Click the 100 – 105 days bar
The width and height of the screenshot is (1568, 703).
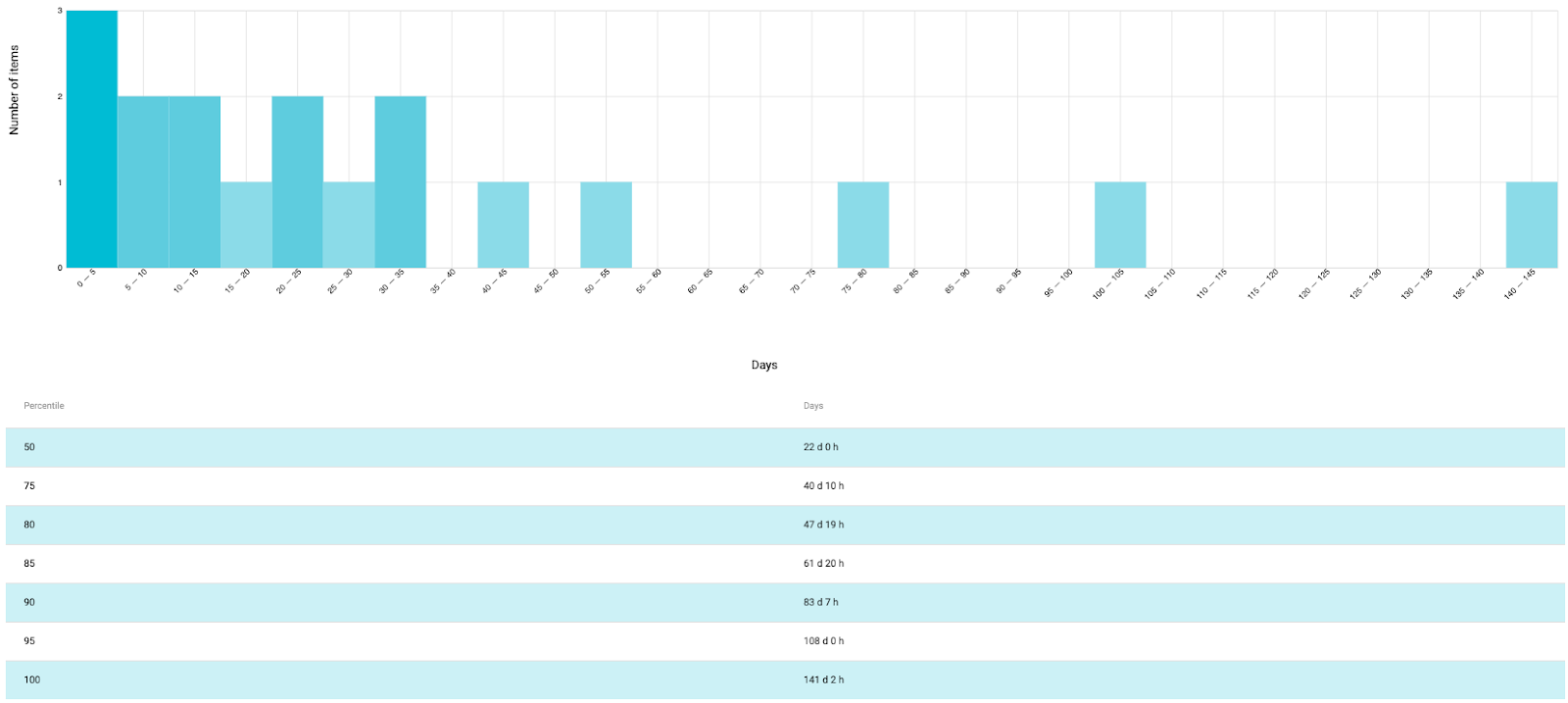(1120, 225)
